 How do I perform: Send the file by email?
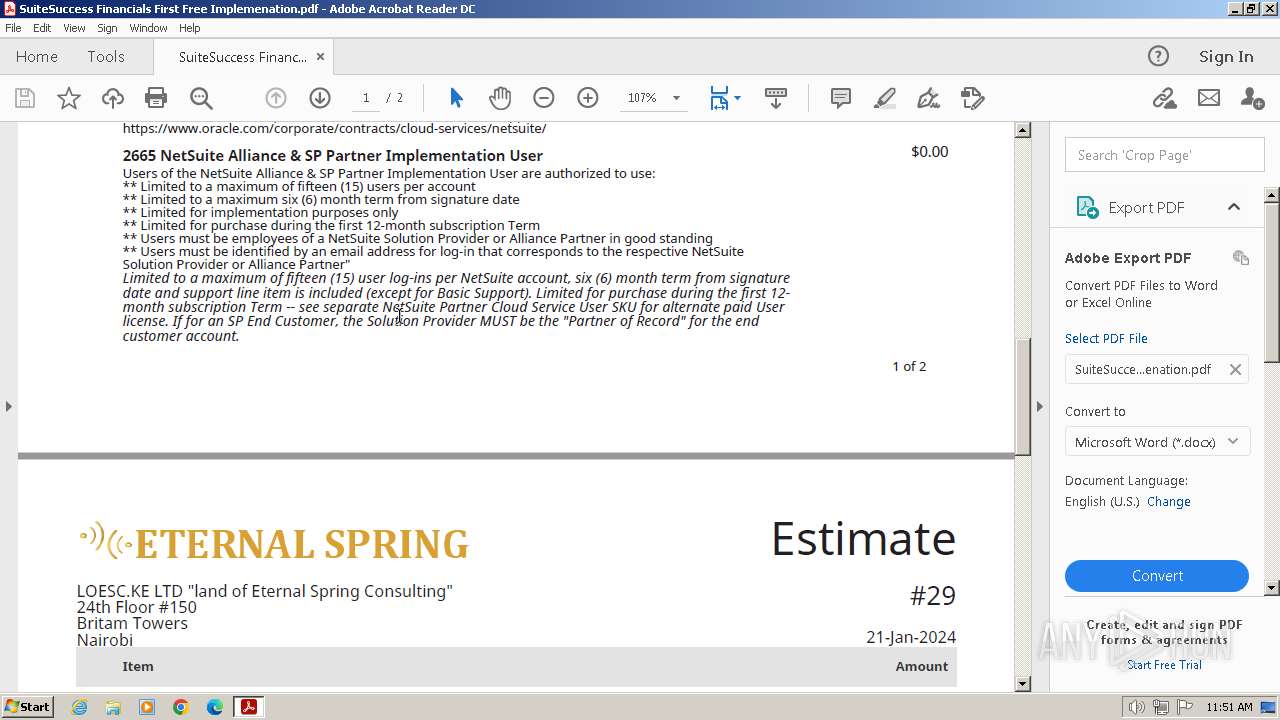tap(1209, 98)
